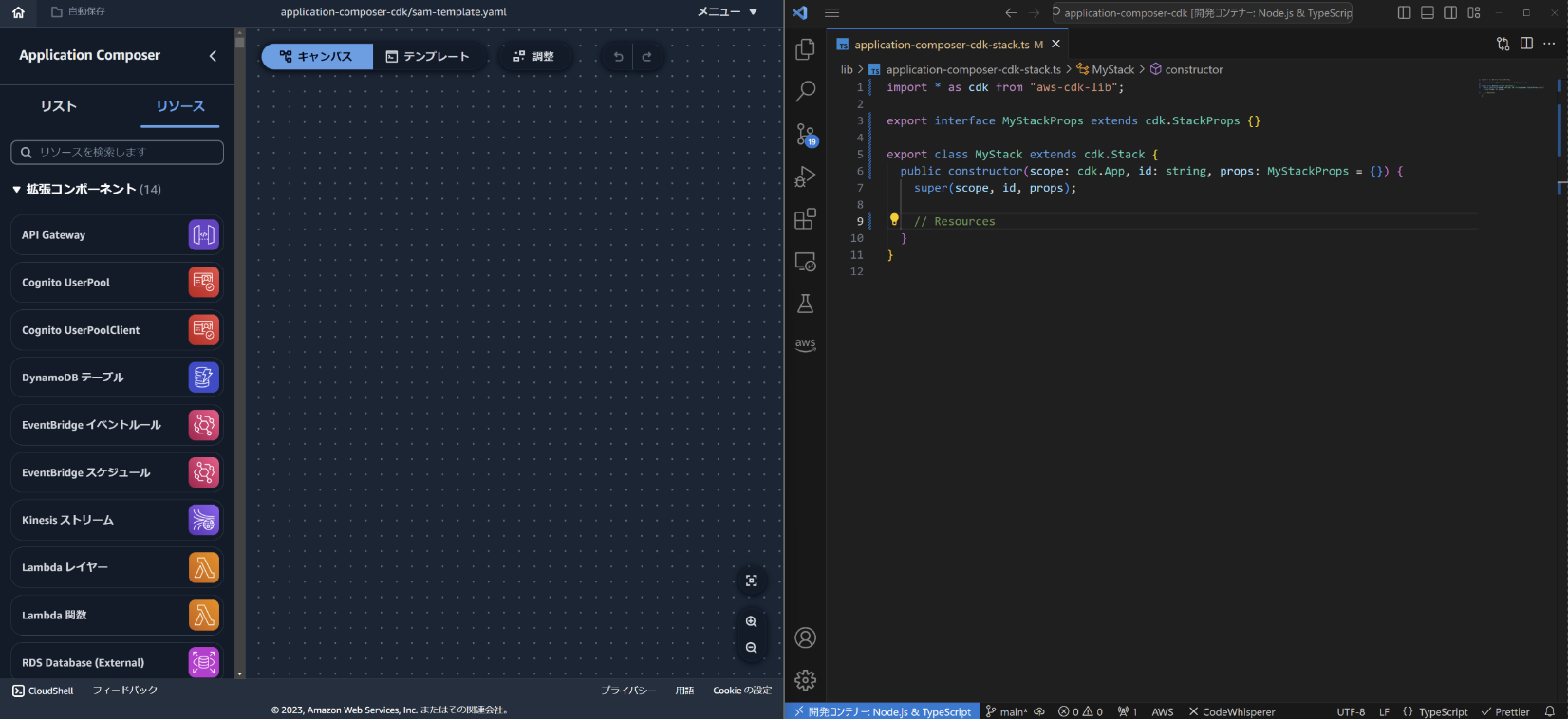Select the Lambda レイヤー resource icon
This screenshot has width=1568, height=719.
point(204,567)
